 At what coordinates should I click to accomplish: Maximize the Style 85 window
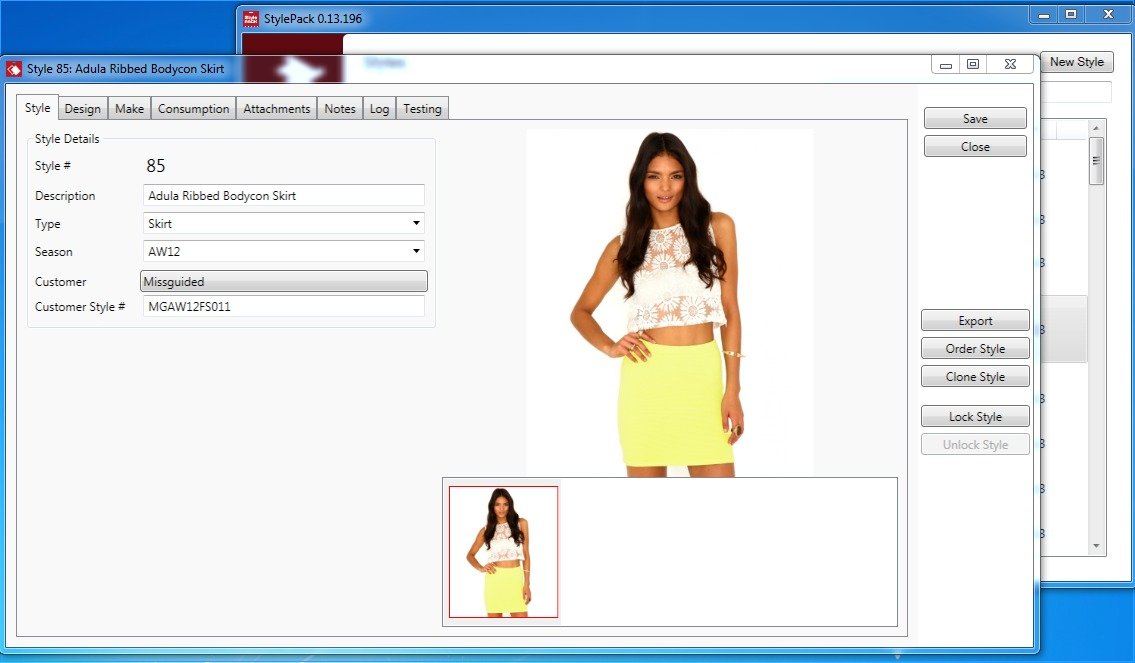pos(973,64)
